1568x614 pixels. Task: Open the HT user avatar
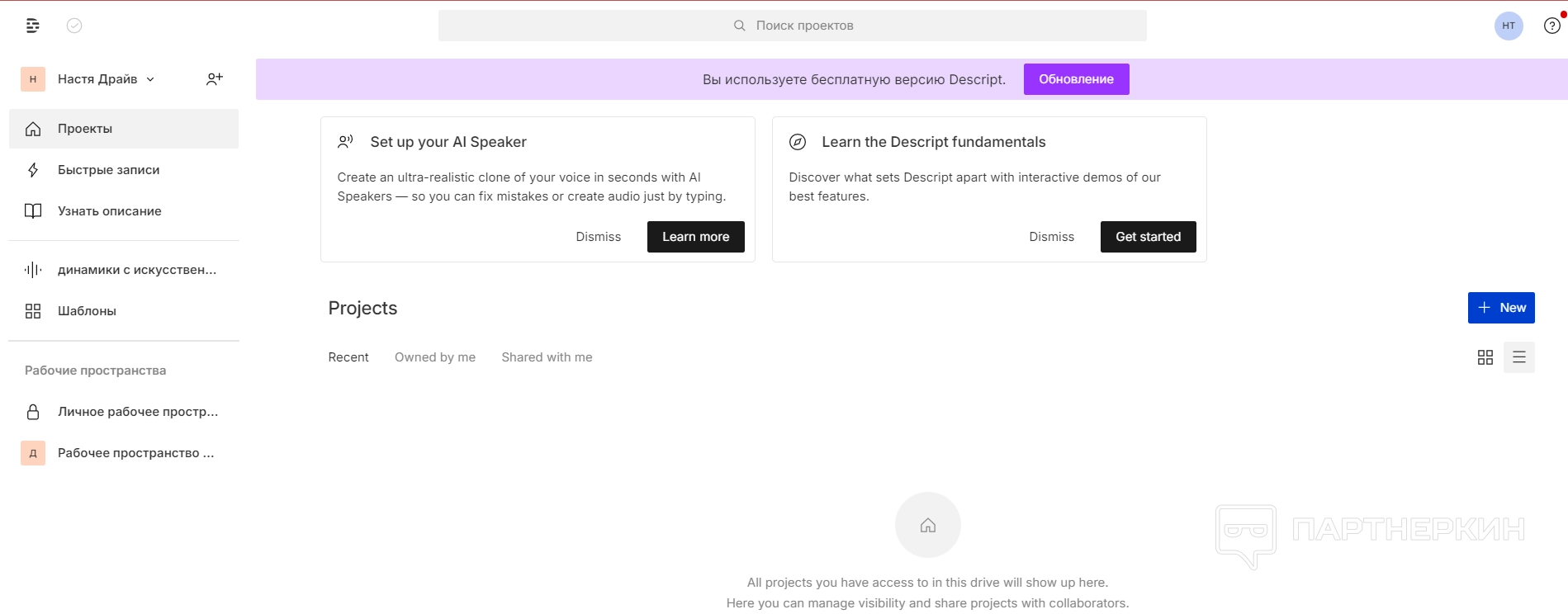[1508, 26]
